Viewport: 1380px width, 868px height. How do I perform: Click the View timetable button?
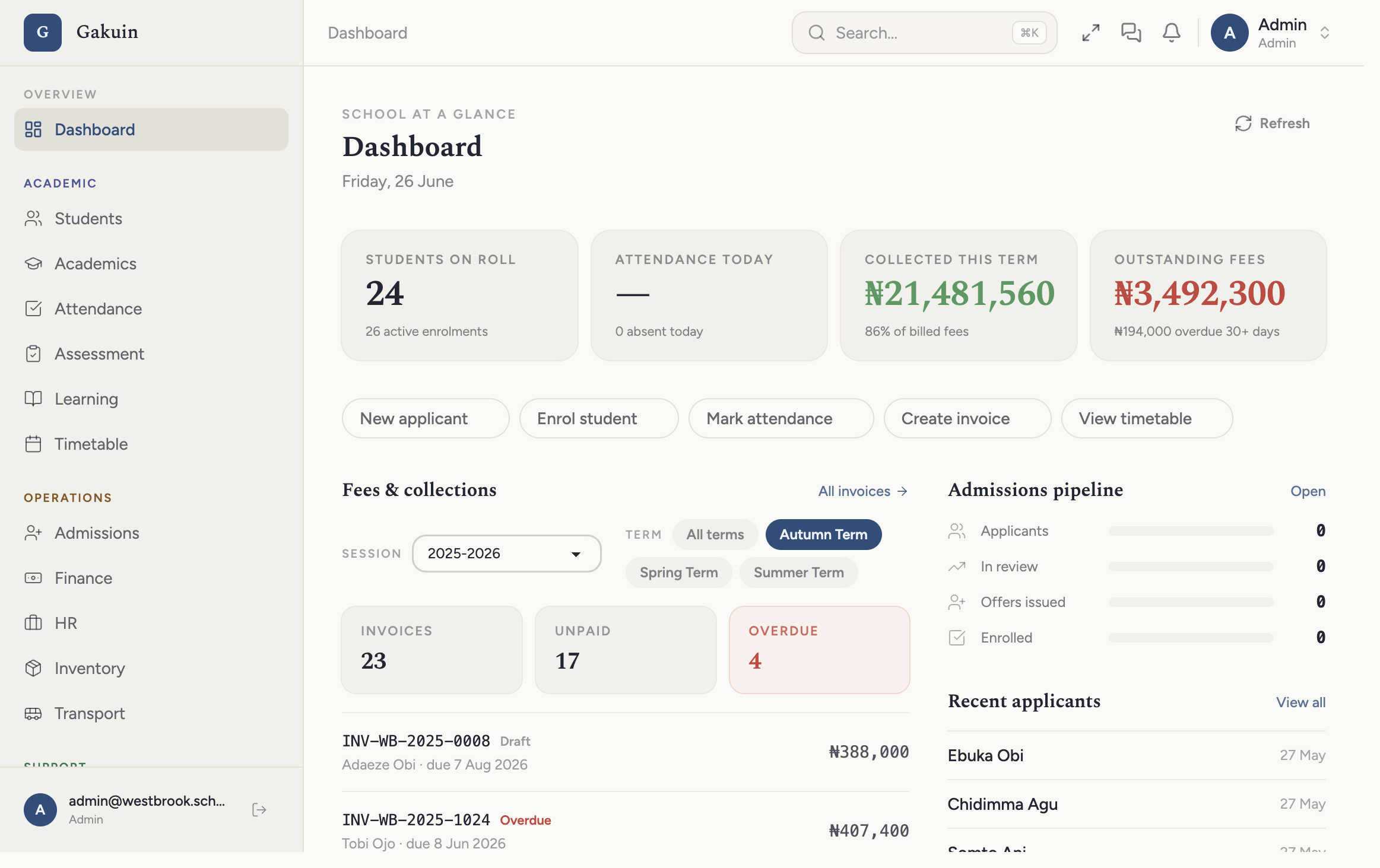[x=1147, y=418]
